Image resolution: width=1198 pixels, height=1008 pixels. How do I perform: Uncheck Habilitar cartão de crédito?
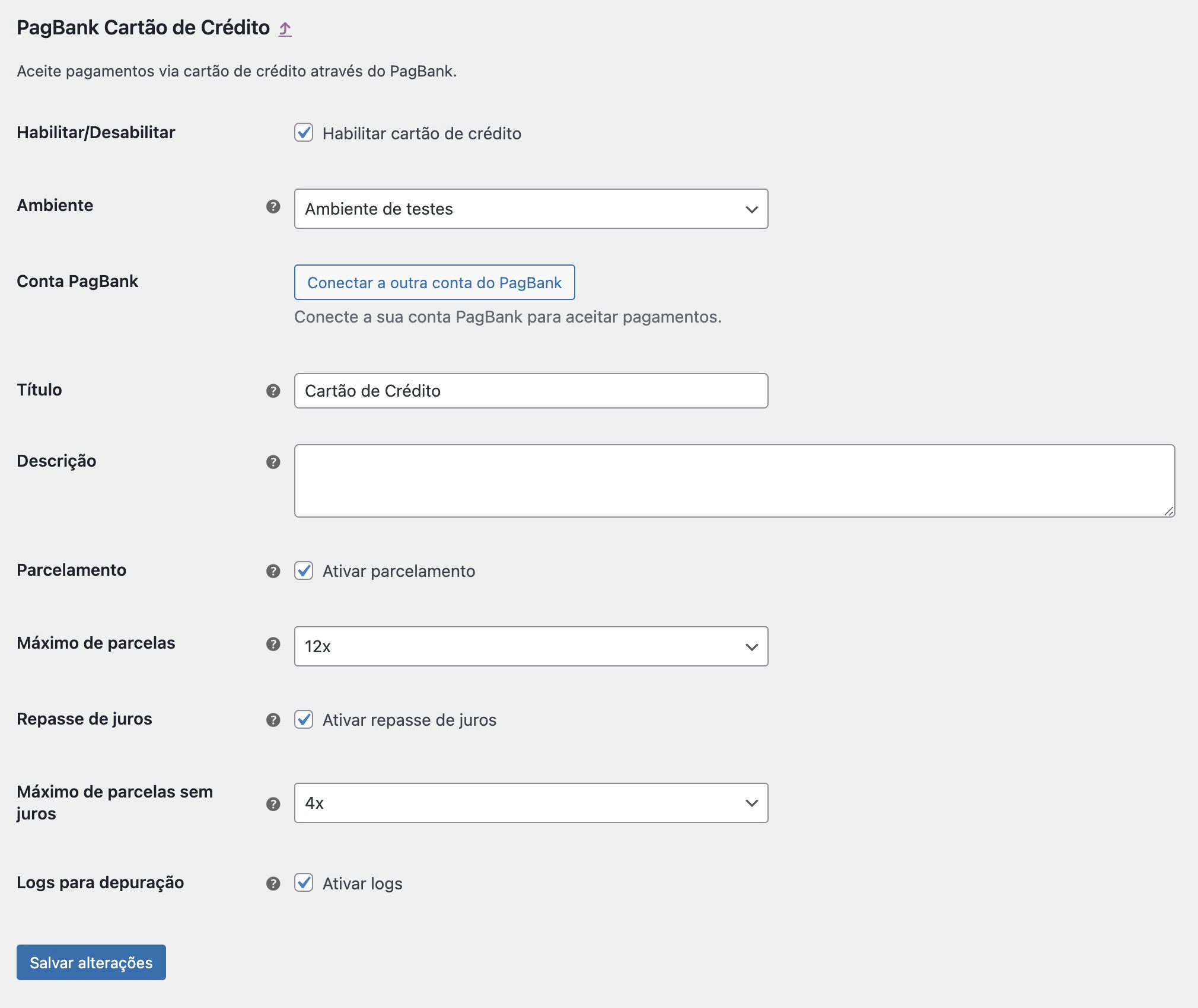[x=304, y=132]
